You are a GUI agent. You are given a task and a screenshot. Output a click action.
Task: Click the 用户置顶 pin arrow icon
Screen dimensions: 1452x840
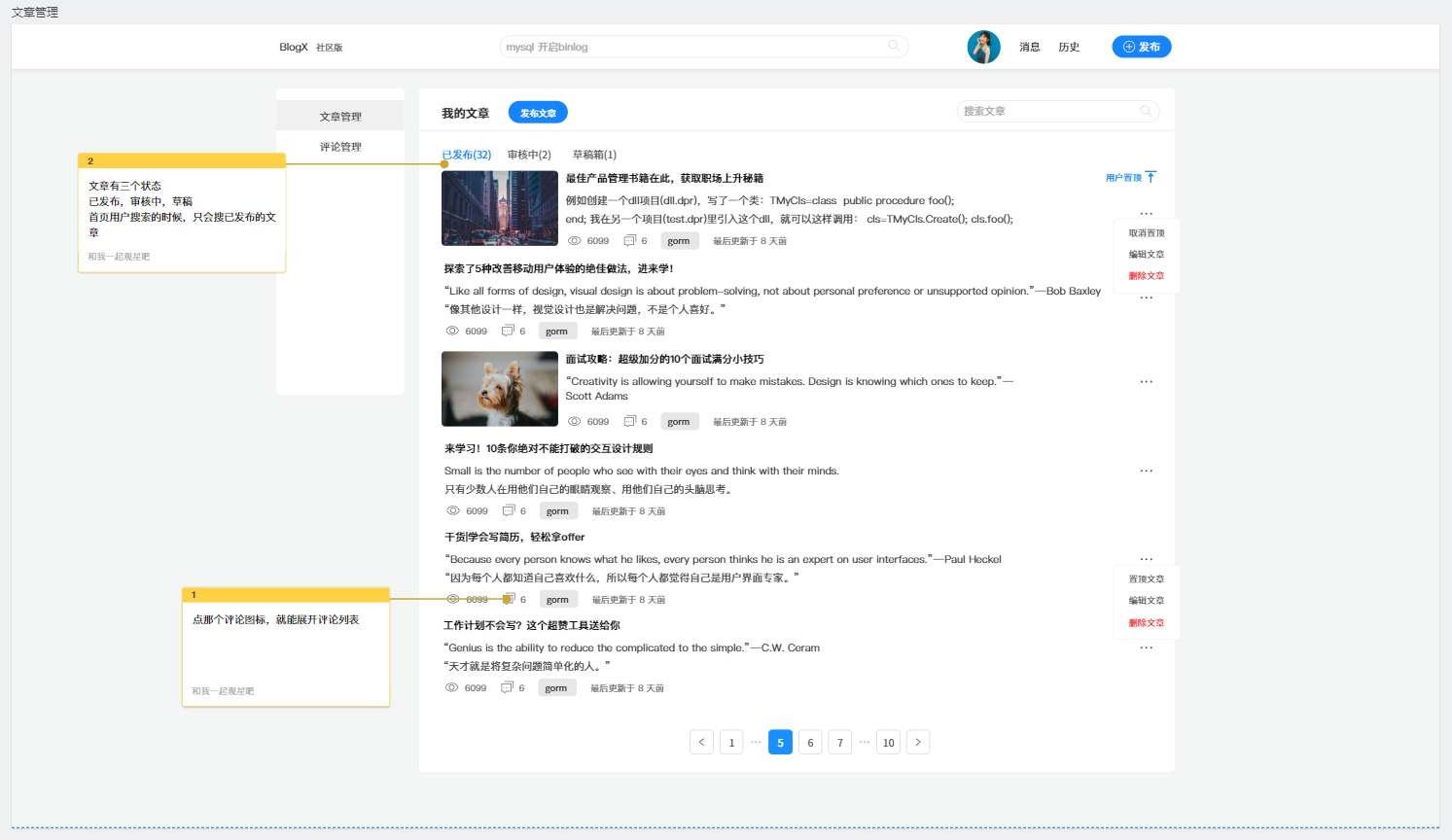(x=1151, y=177)
